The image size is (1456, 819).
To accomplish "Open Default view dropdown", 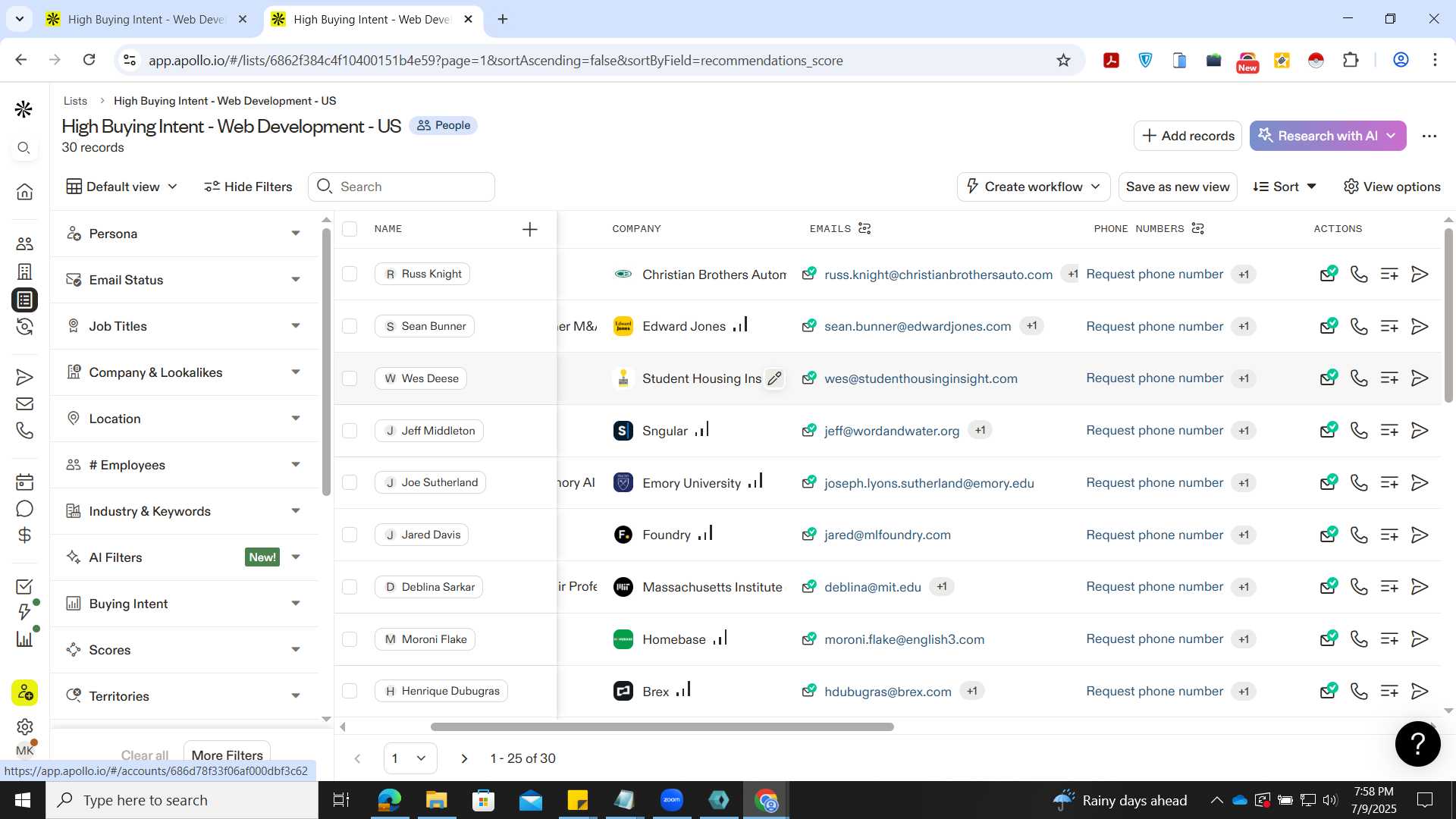I will pyautogui.click(x=122, y=187).
